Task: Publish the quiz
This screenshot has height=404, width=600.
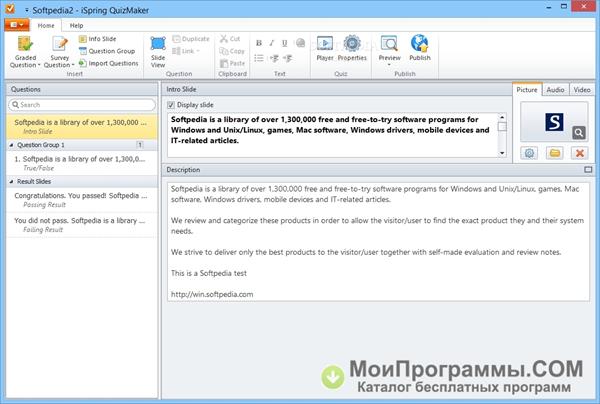Action: [420, 48]
